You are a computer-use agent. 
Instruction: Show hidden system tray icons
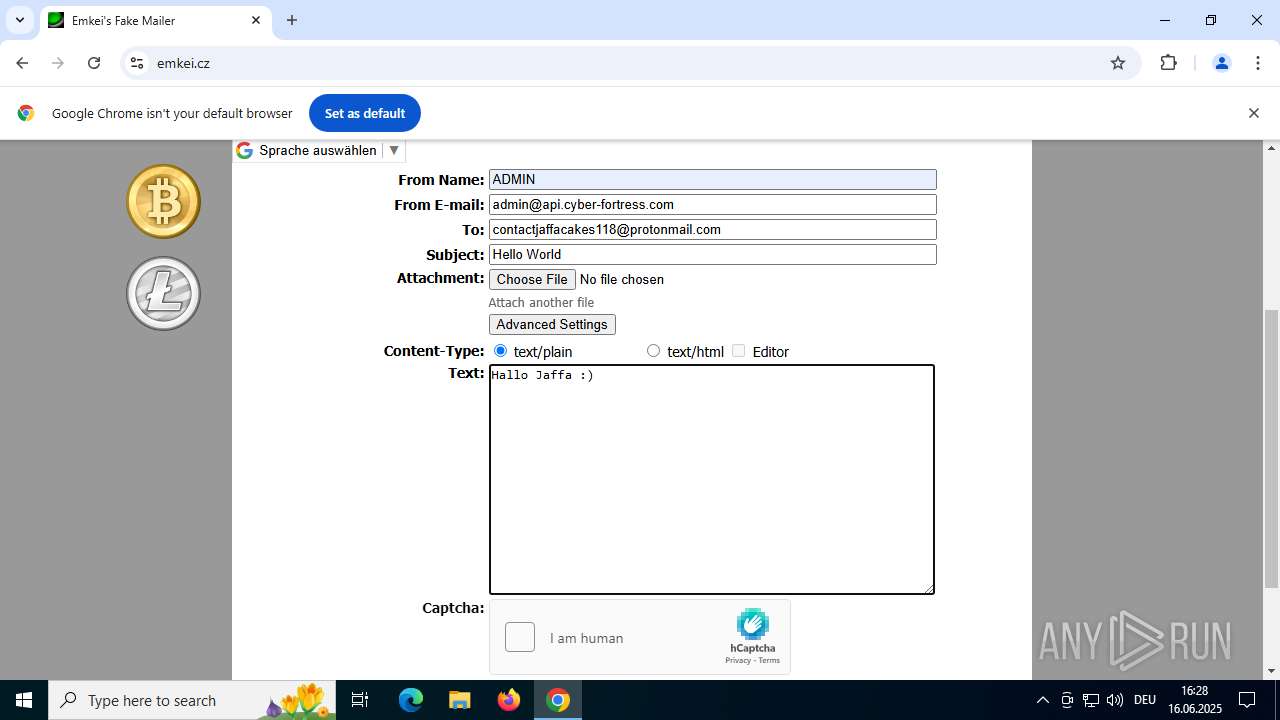(x=1042, y=700)
